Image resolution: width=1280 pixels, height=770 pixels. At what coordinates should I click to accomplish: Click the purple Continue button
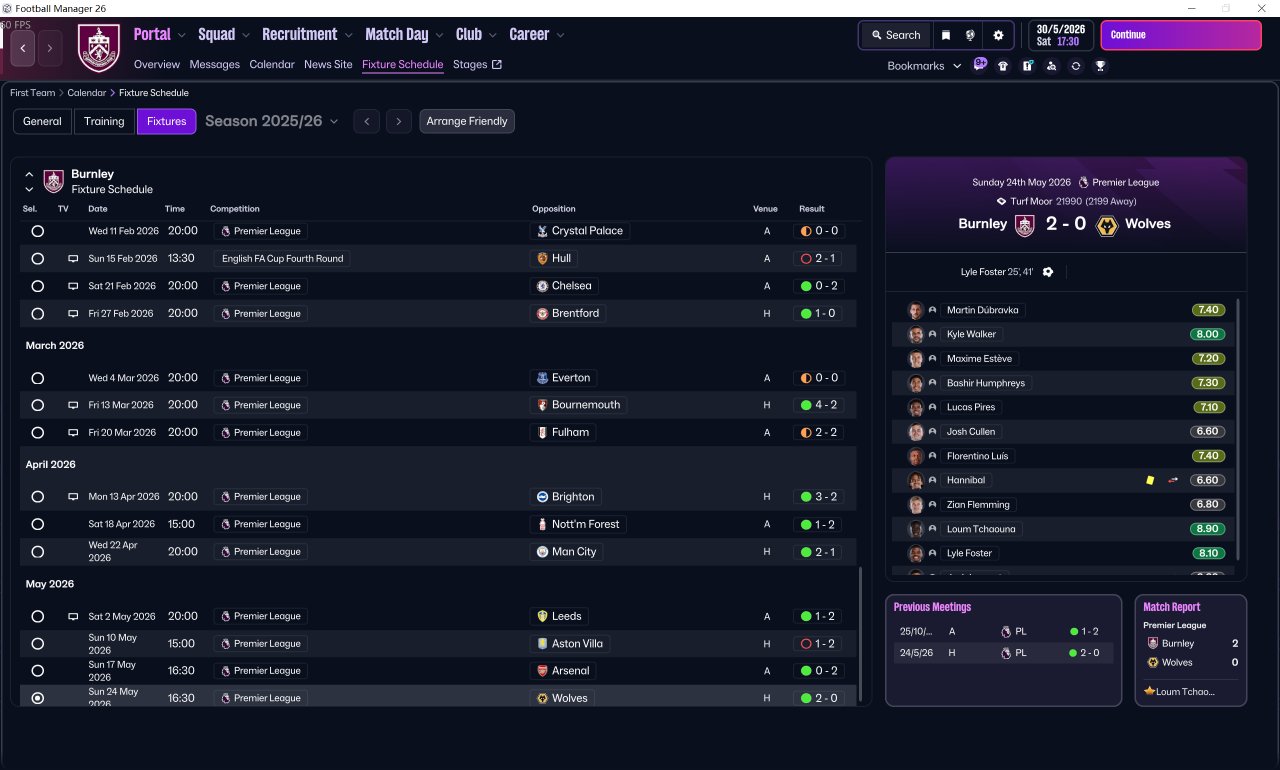pyautogui.click(x=1181, y=35)
